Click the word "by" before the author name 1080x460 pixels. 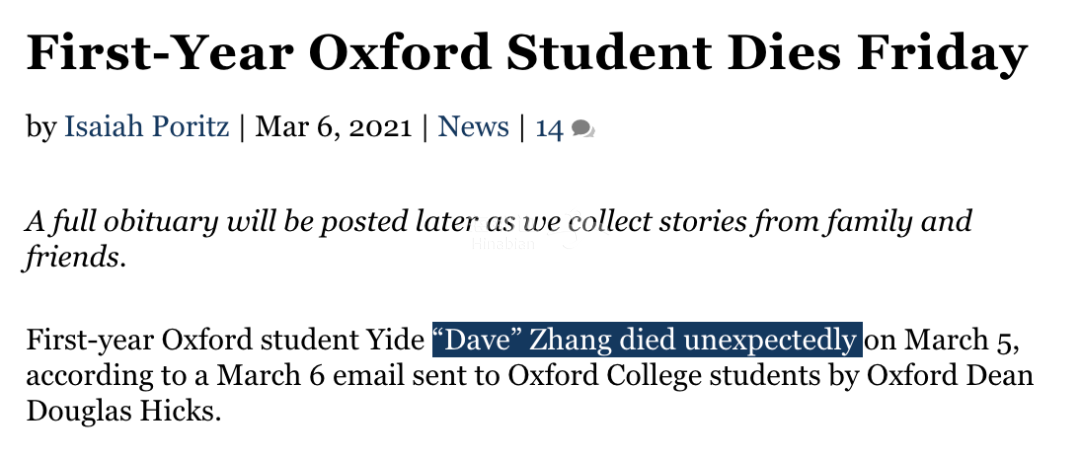point(41,128)
